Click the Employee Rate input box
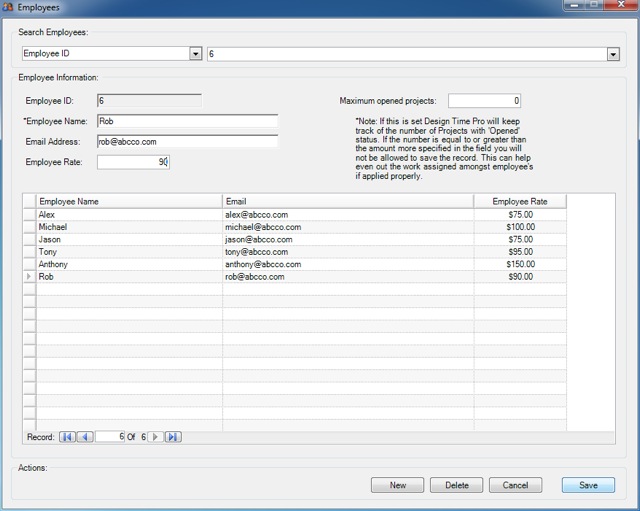Screen dimensions: 640x511 tap(133, 162)
